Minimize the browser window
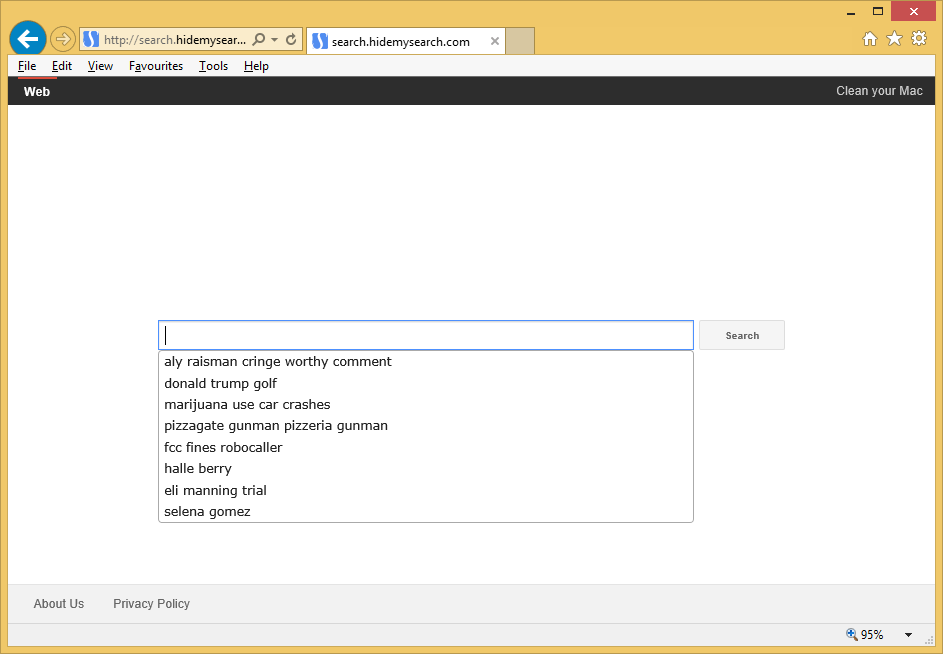This screenshot has width=943, height=654. pos(851,12)
